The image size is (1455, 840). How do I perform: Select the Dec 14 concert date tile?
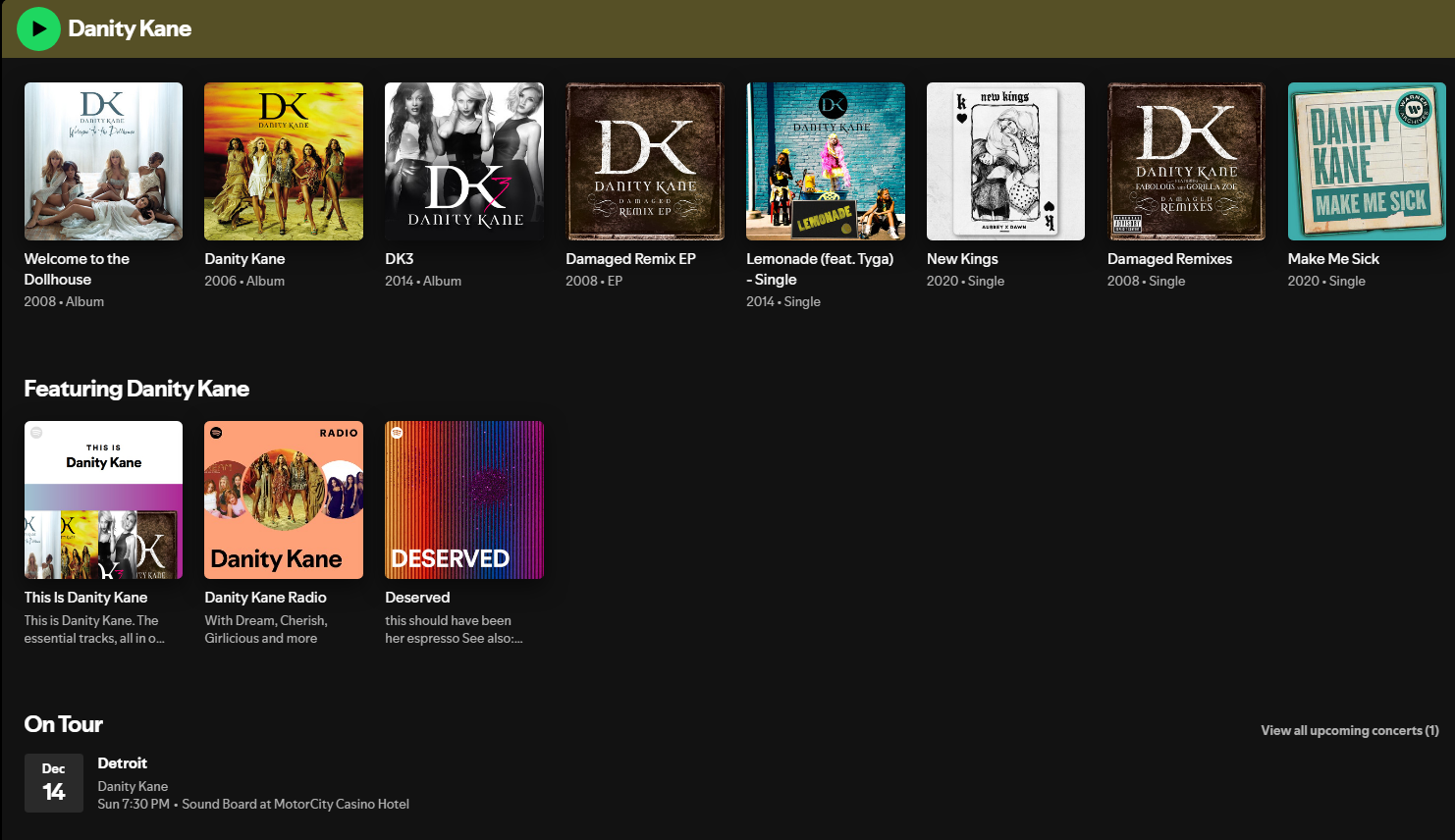pyautogui.click(x=54, y=783)
